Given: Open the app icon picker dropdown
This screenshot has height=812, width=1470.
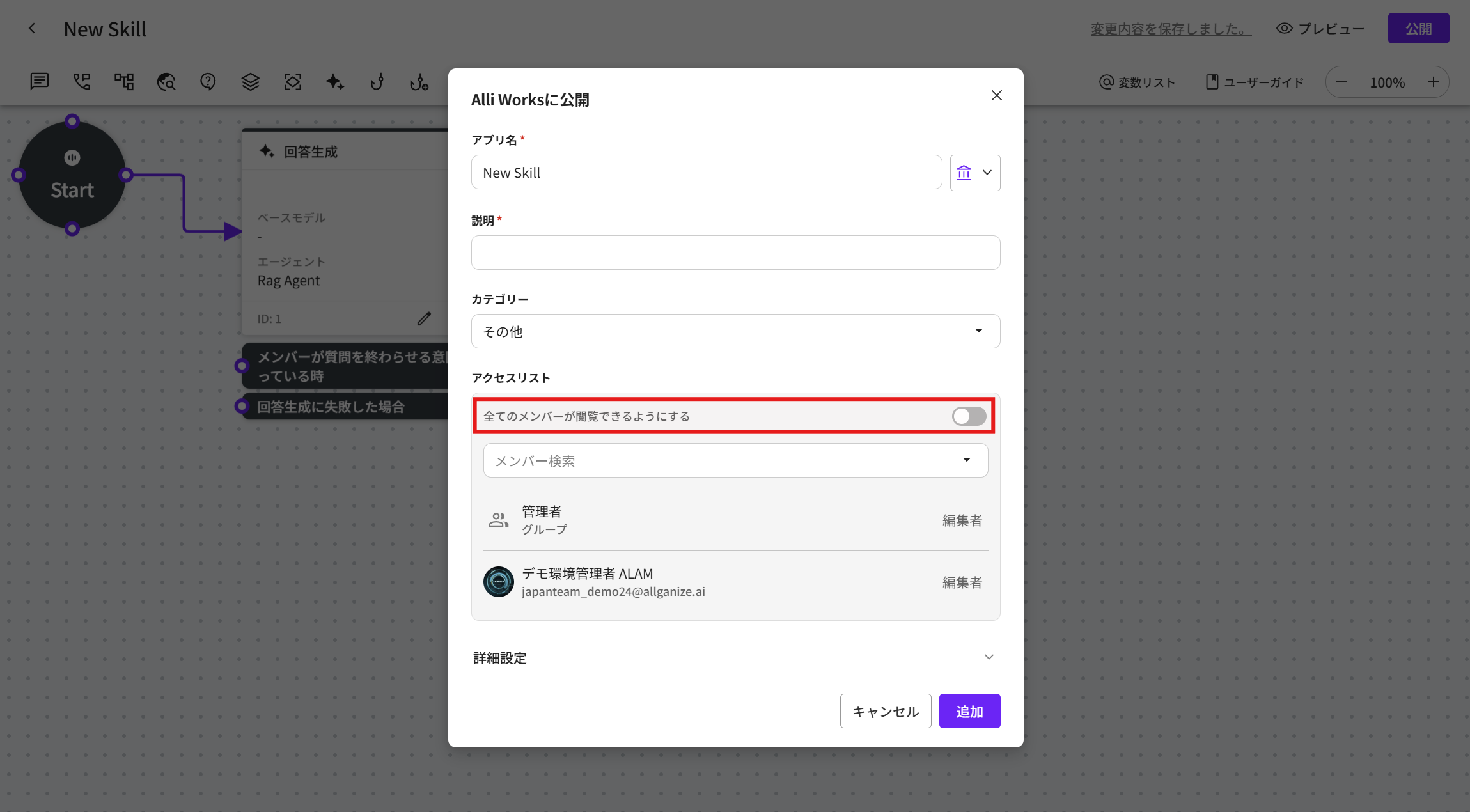Looking at the screenshot, I should click(974, 173).
